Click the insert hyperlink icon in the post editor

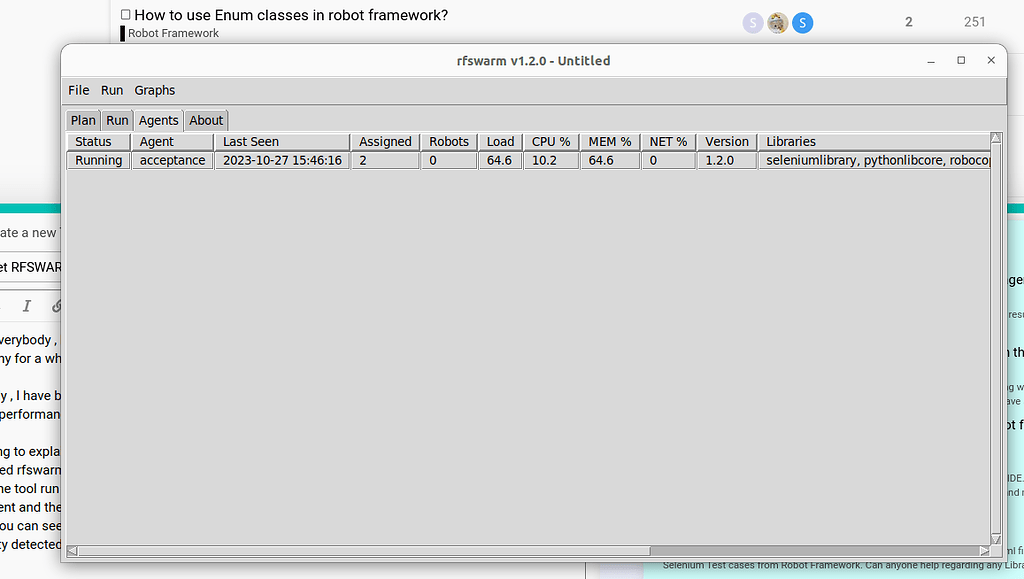[56, 306]
